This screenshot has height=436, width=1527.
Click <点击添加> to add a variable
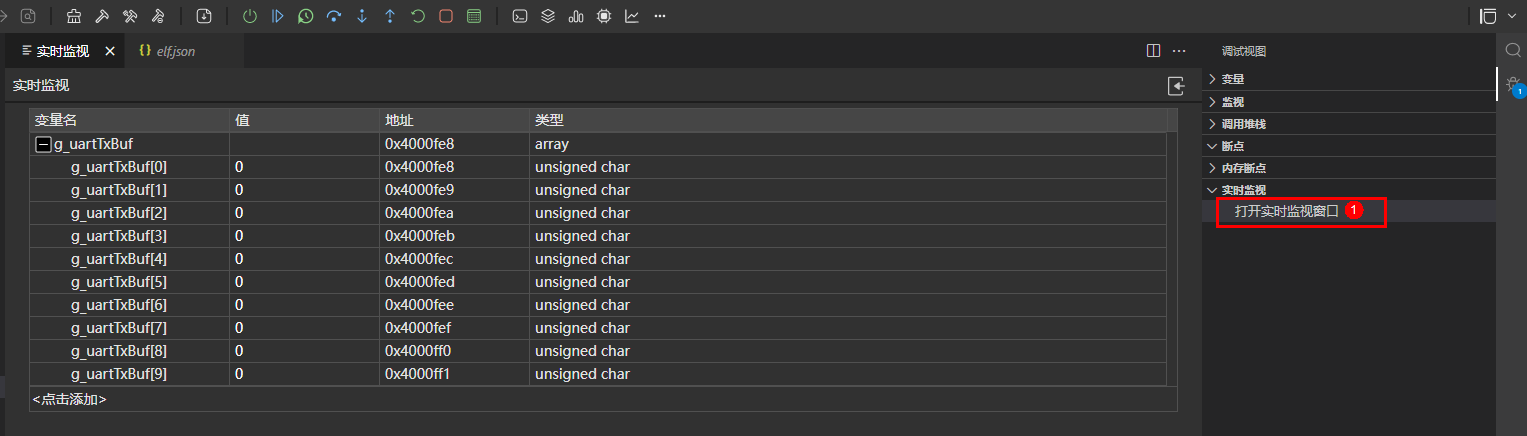pos(70,399)
